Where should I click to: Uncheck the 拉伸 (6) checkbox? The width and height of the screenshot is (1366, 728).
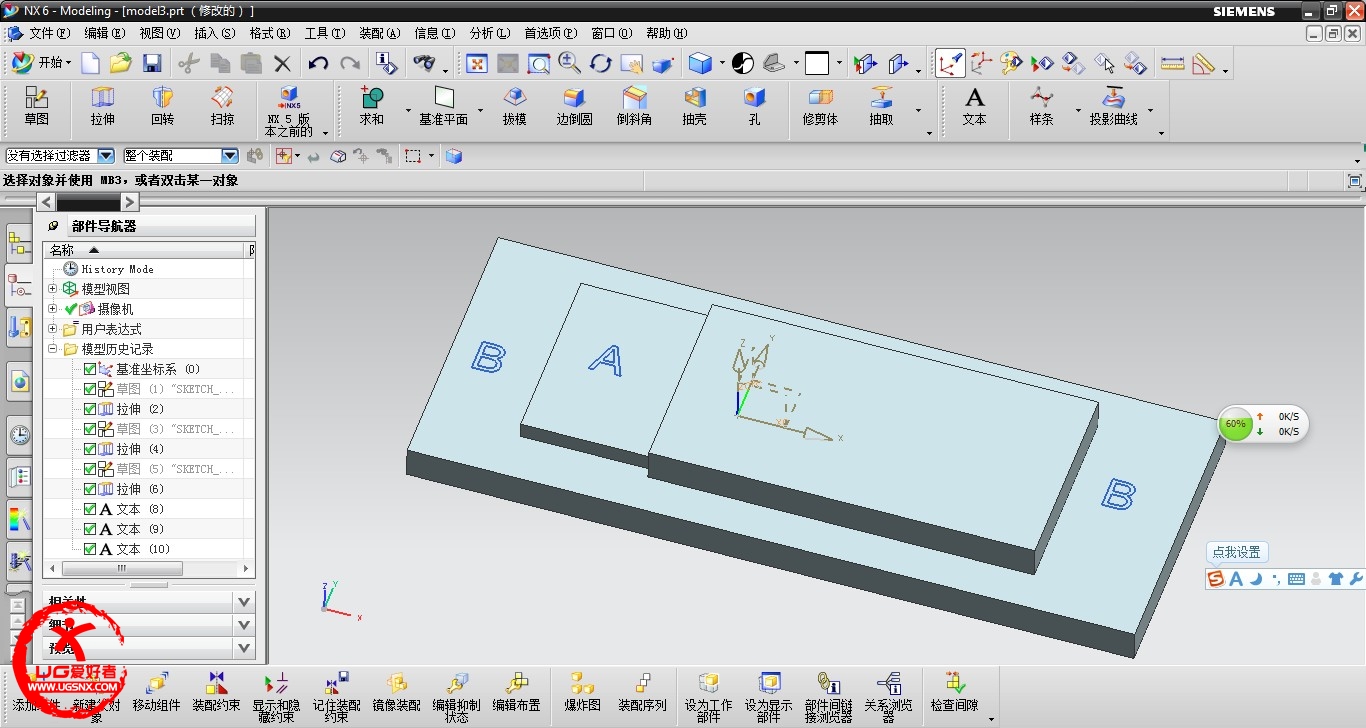click(90, 489)
